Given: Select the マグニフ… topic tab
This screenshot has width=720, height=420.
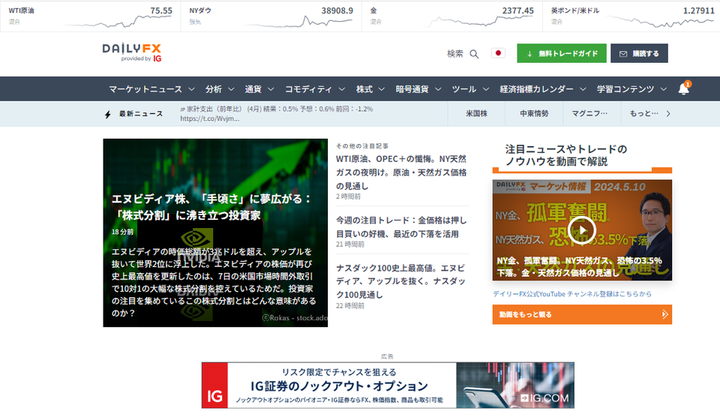Looking at the screenshot, I should click(x=590, y=113).
